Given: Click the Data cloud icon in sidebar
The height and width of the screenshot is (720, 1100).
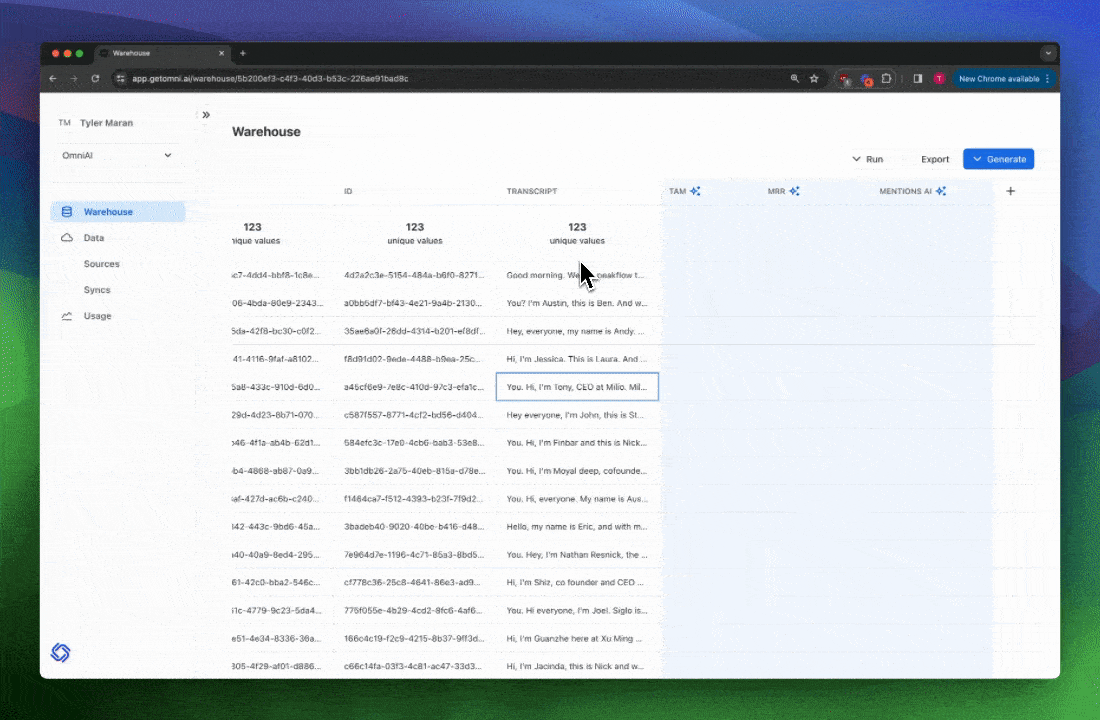Looking at the screenshot, I should point(67,238).
